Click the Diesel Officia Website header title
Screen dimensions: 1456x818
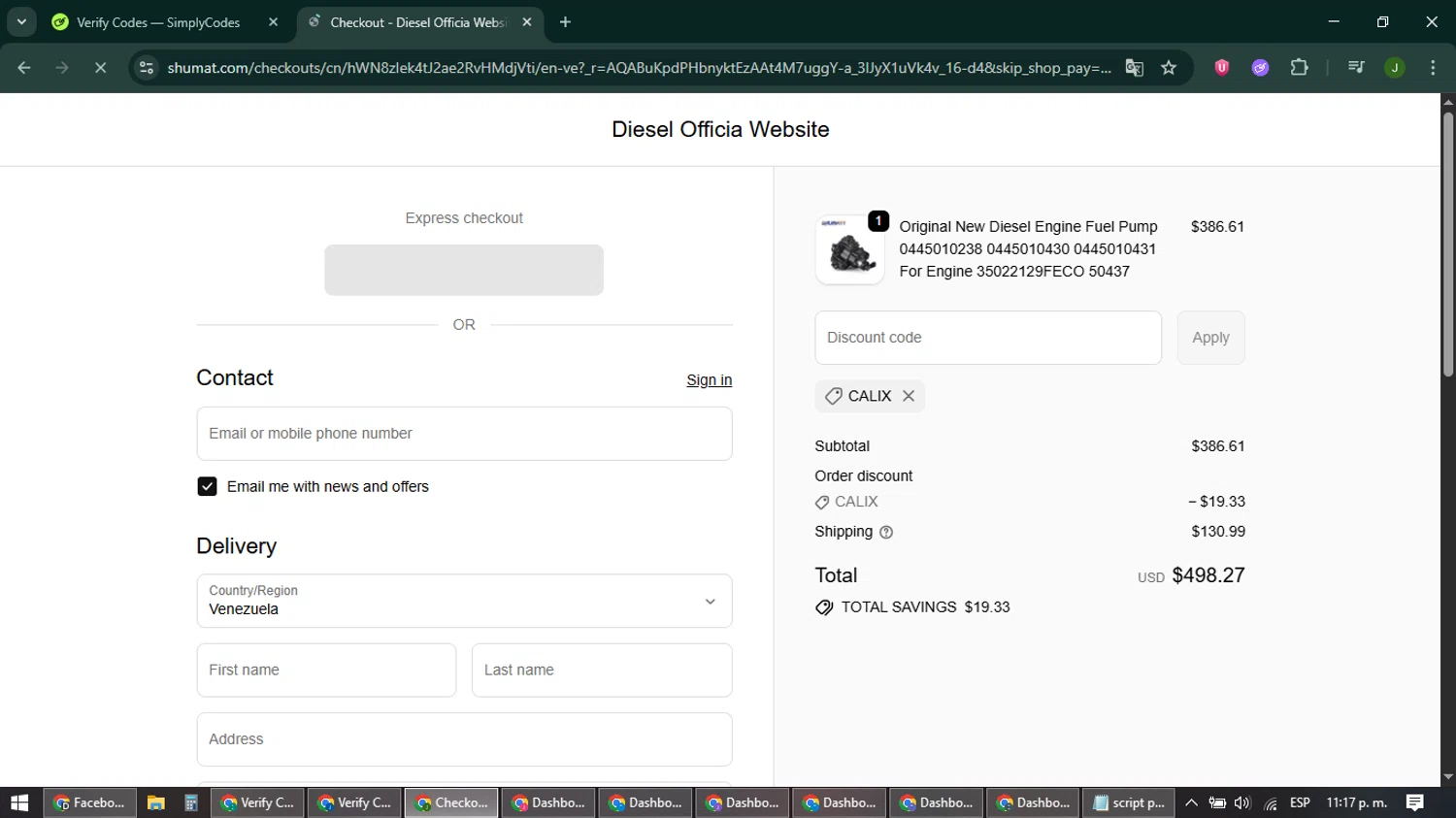(720, 129)
